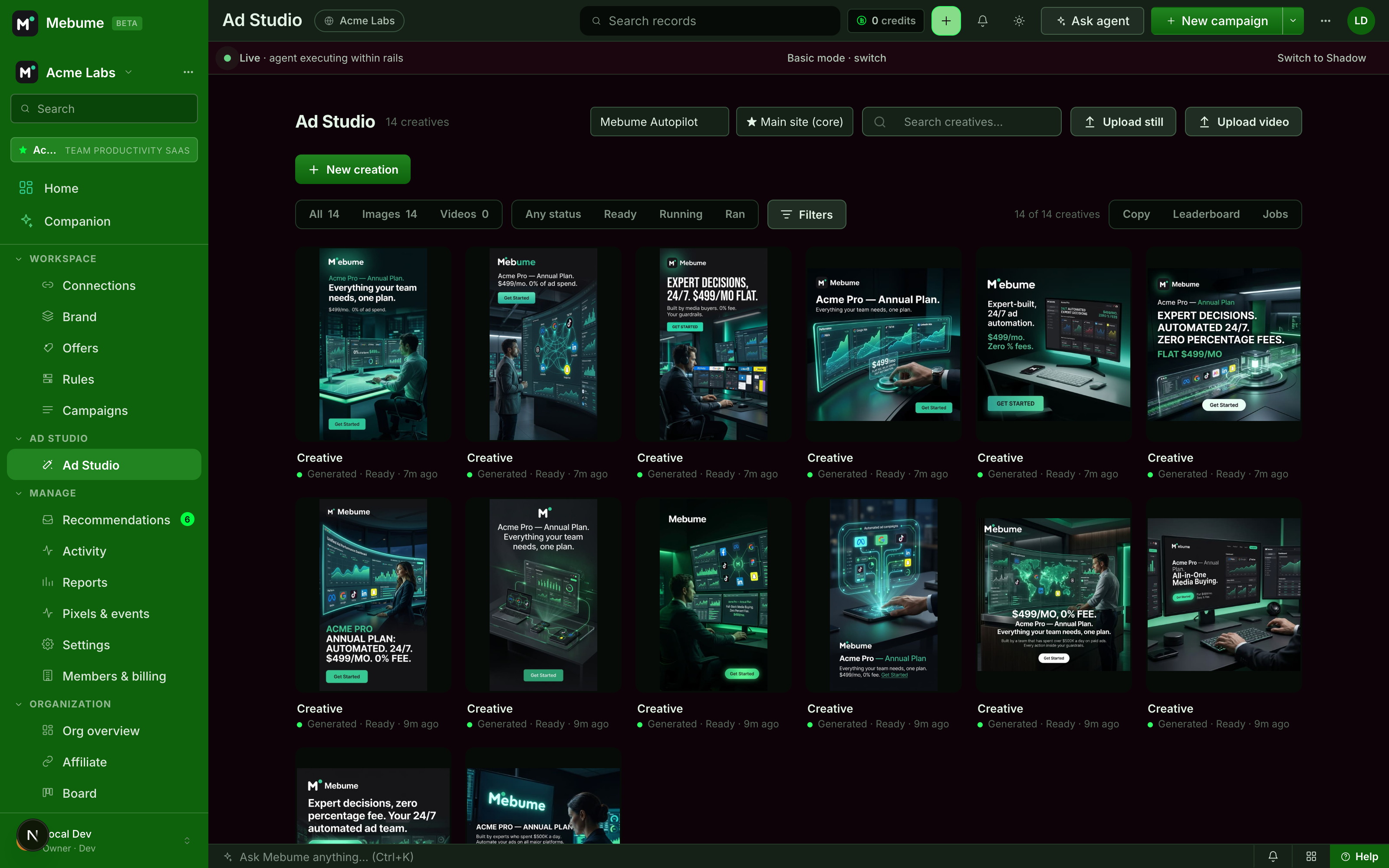Select the Videos 0 filter
The height and width of the screenshot is (868, 1389).
[464, 214]
